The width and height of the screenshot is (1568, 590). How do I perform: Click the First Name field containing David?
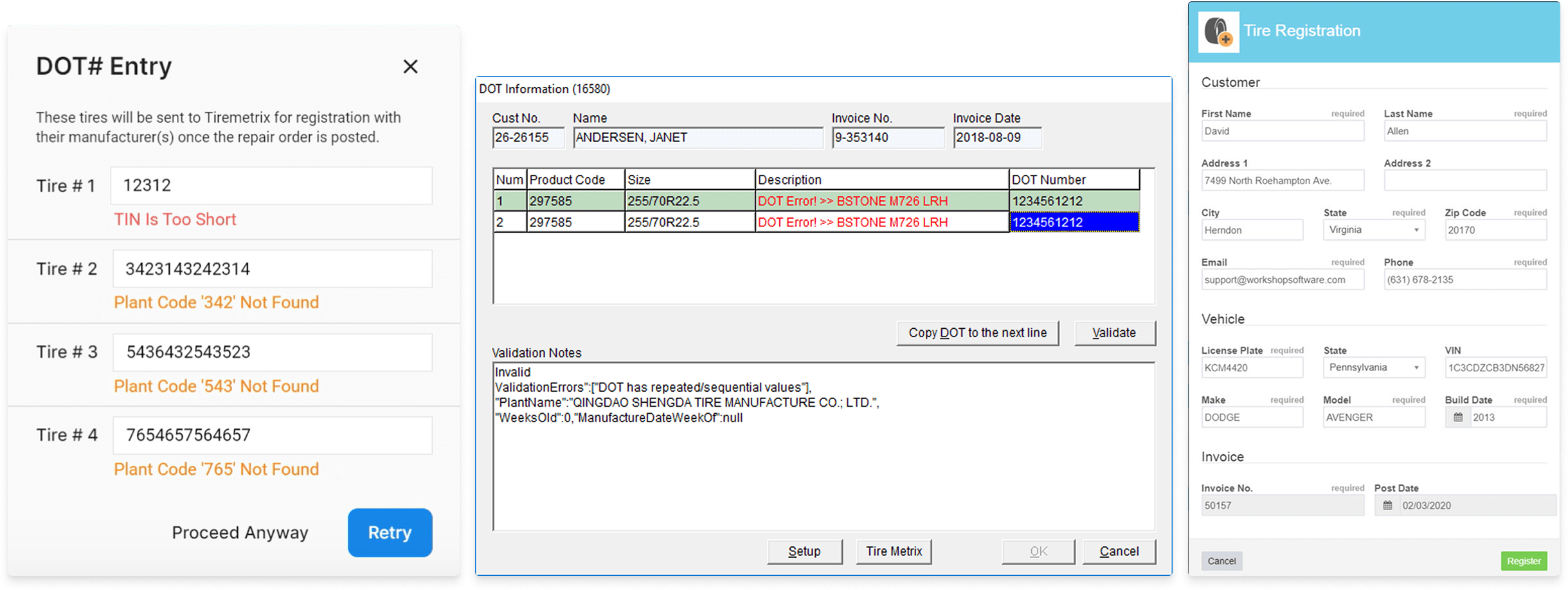tap(1283, 131)
